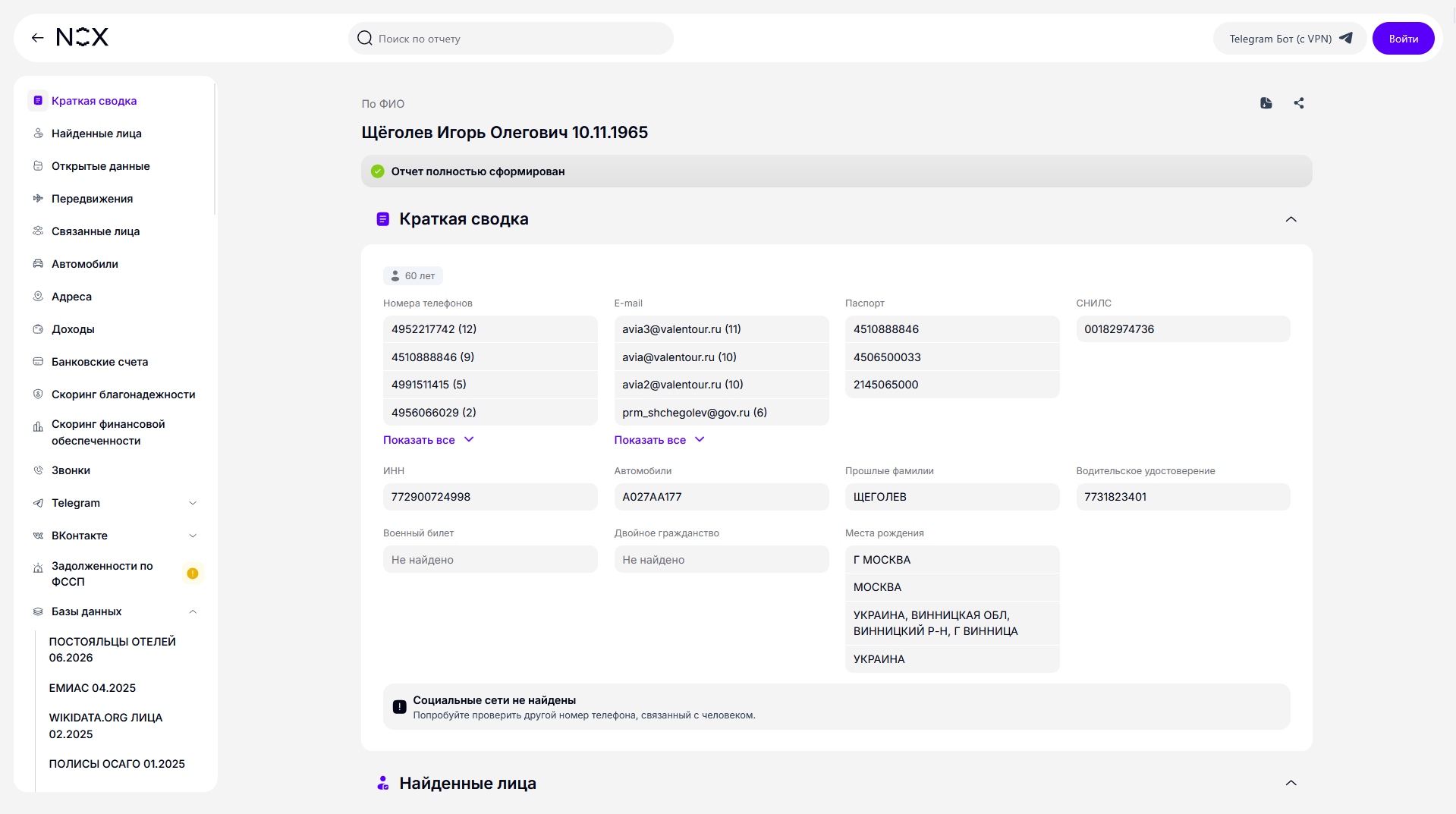Click СНИЛС value 00182974736
The width and height of the screenshot is (1456, 814).
pos(1183,329)
